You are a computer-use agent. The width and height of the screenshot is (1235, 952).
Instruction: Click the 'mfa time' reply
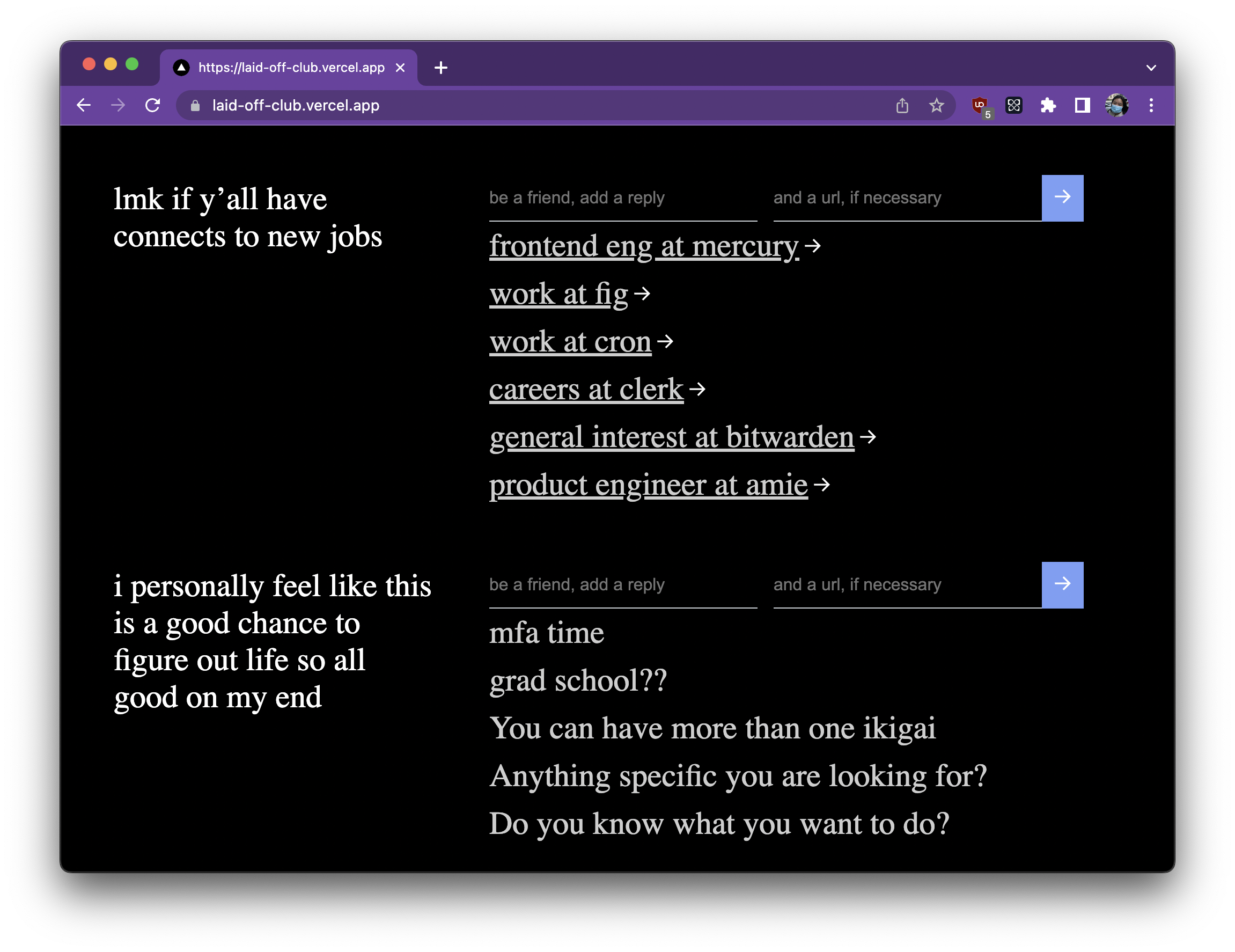(546, 633)
